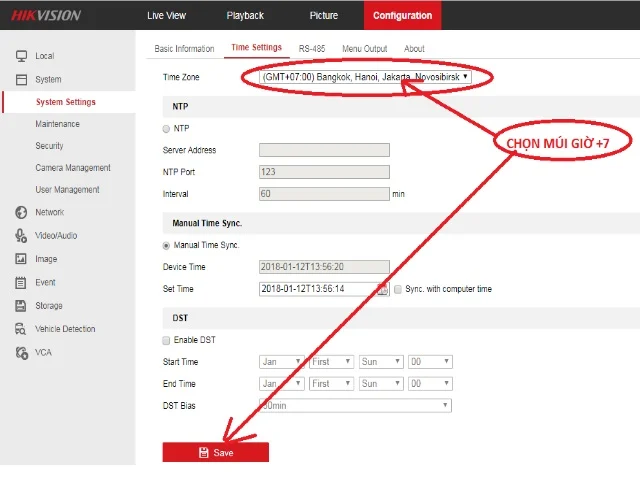Select Time Settings tab
This screenshot has height=480, width=640.
pos(256,48)
